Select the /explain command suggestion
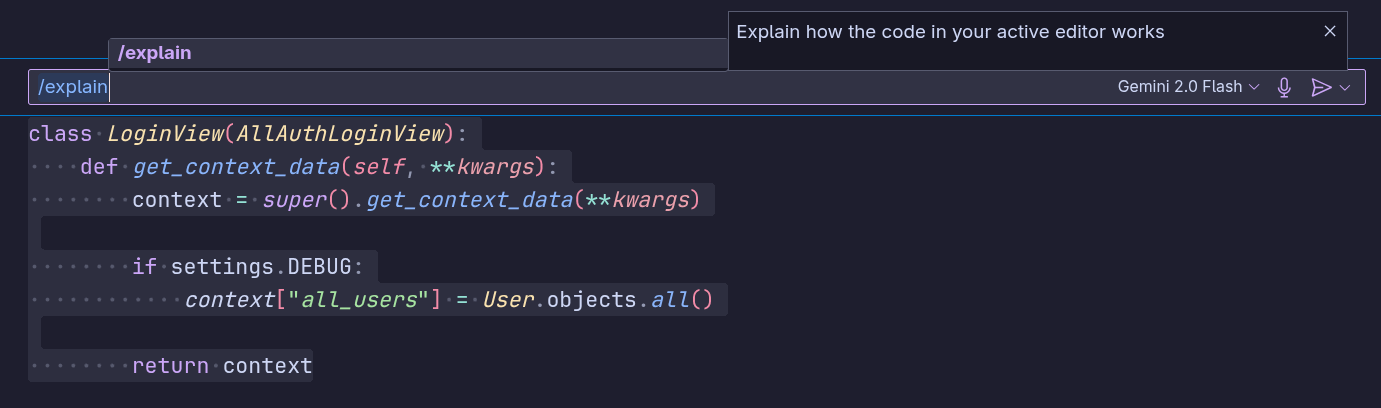1381x408 pixels. point(418,53)
